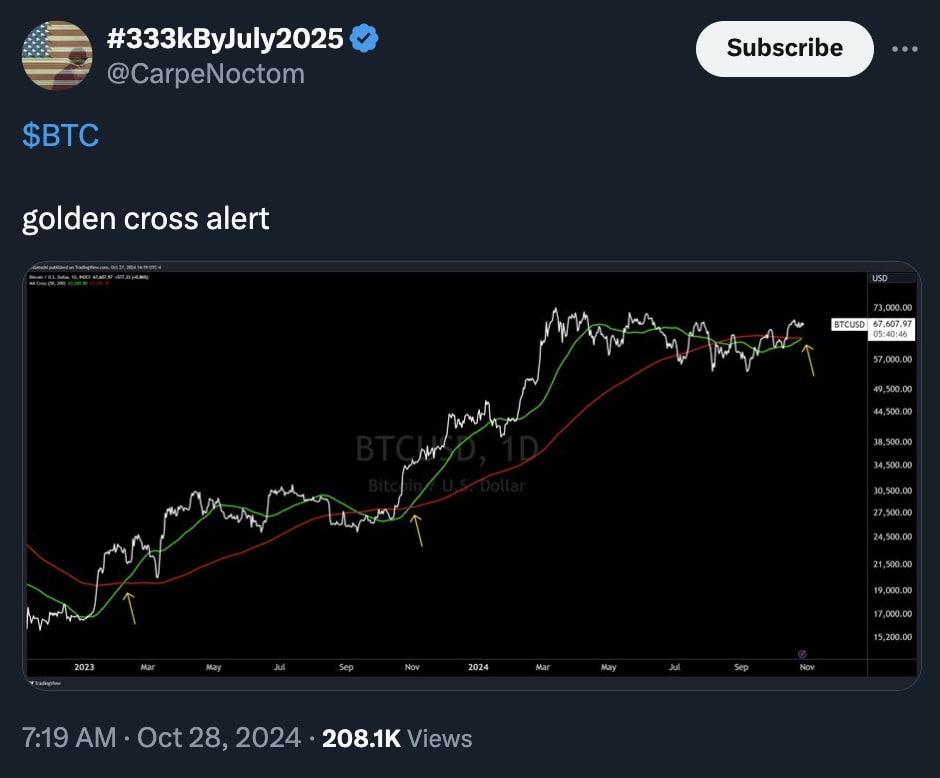
Task: Click the BTCUSD, 1D watermark on chart
Action: click(446, 450)
